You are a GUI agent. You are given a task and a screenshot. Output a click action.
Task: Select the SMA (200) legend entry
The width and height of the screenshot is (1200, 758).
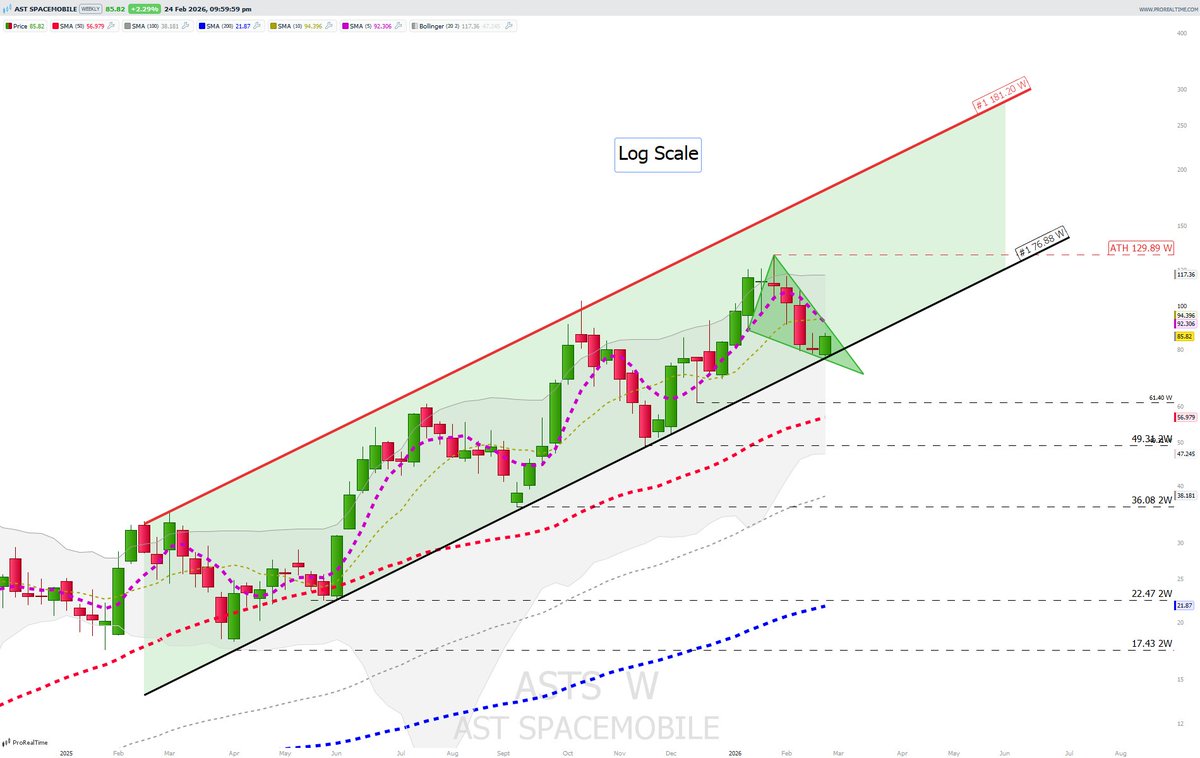tap(232, 26)
